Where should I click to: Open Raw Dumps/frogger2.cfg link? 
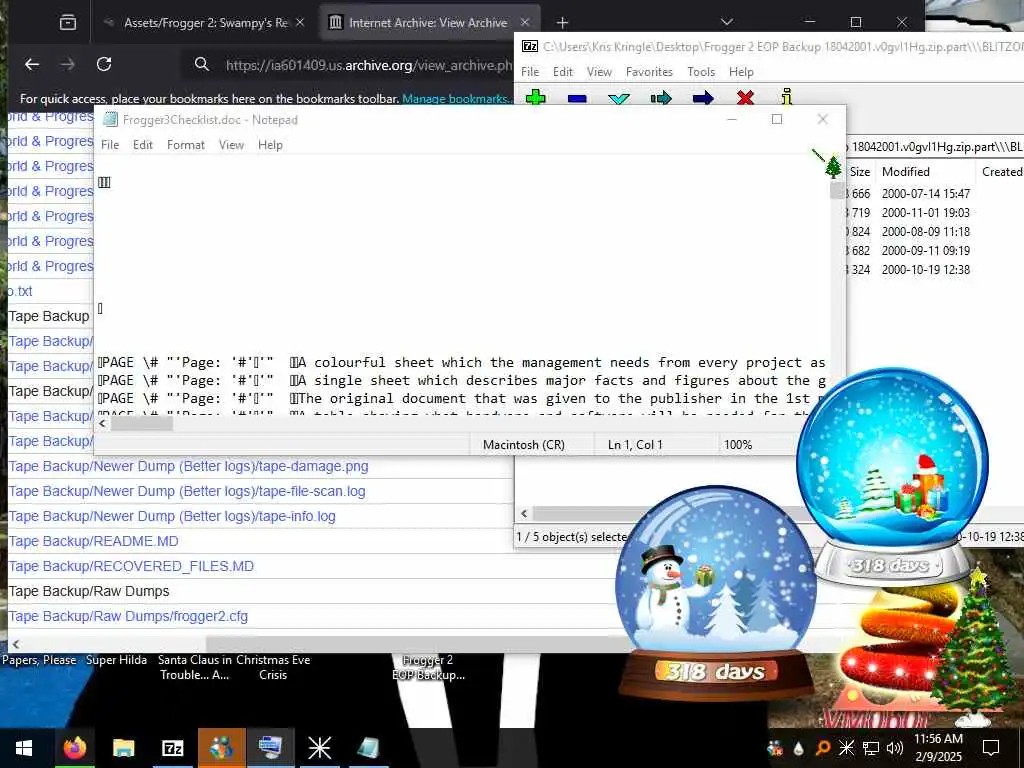128,616
